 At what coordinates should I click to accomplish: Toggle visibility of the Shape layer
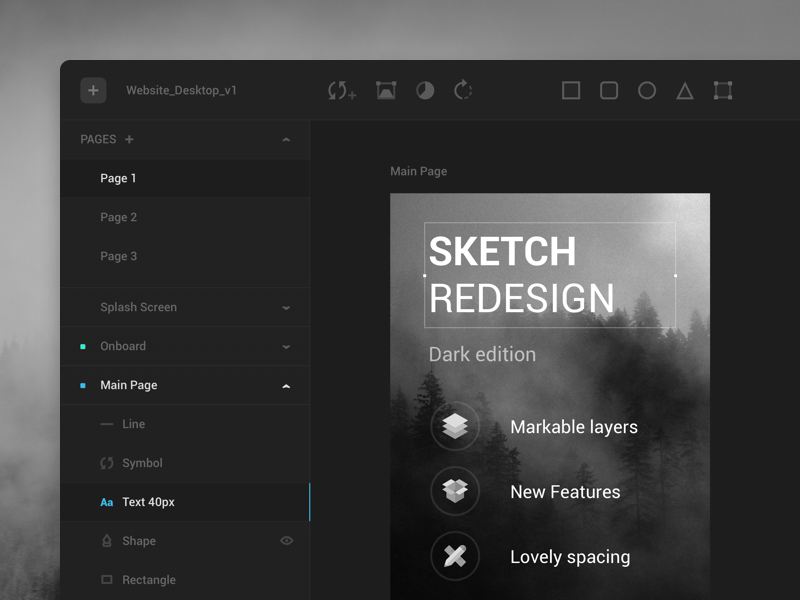[287, 541]
